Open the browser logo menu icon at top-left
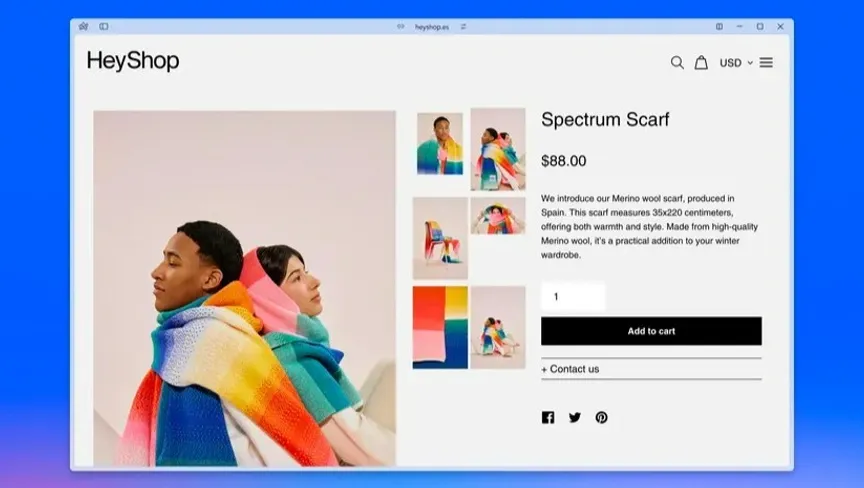This screenshot has width=864, height=488. coord(83,26)
